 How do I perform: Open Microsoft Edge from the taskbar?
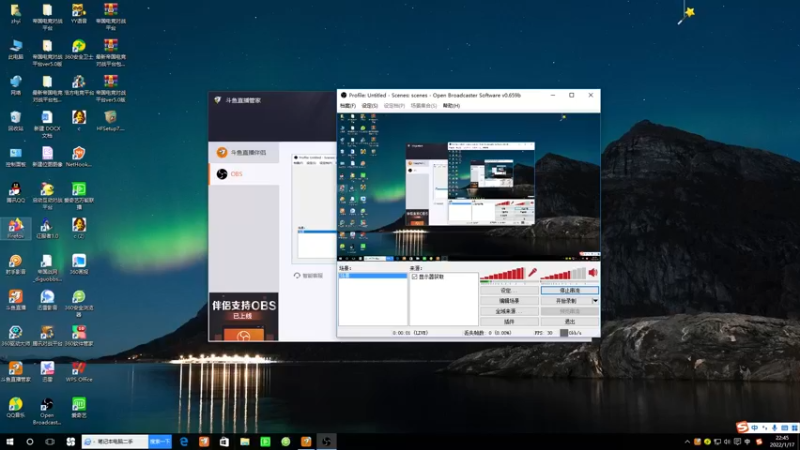tap(184, 442)
